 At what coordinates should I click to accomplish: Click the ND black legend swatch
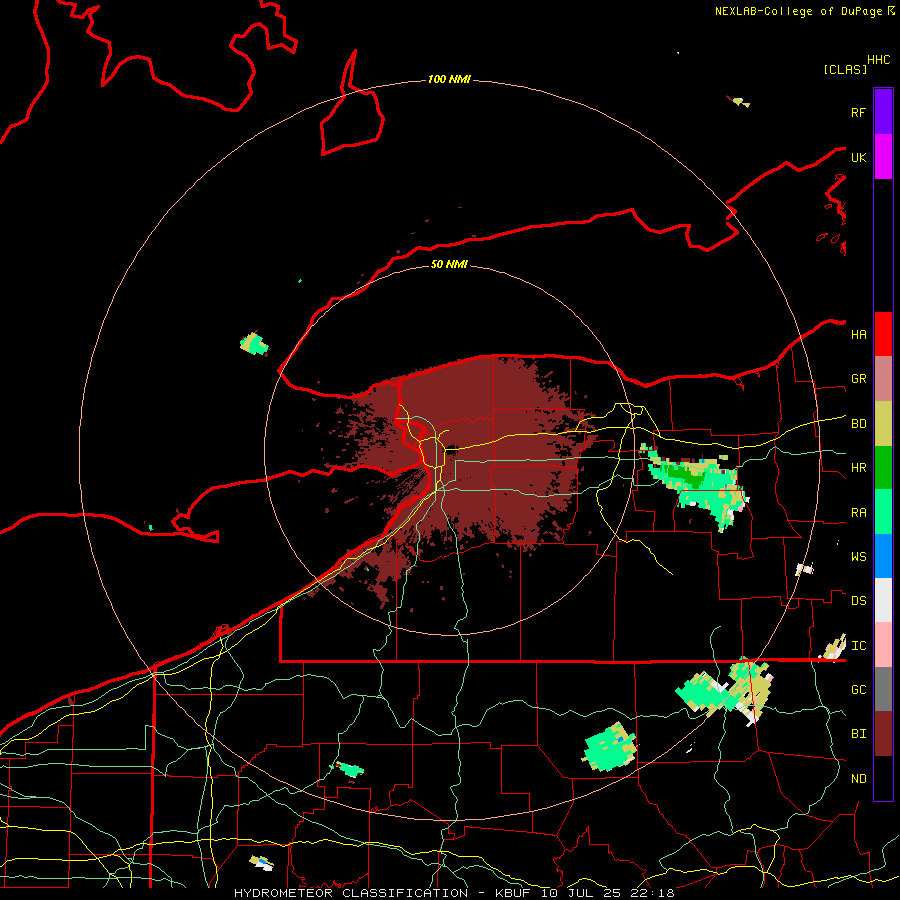[x=883, y=778]
